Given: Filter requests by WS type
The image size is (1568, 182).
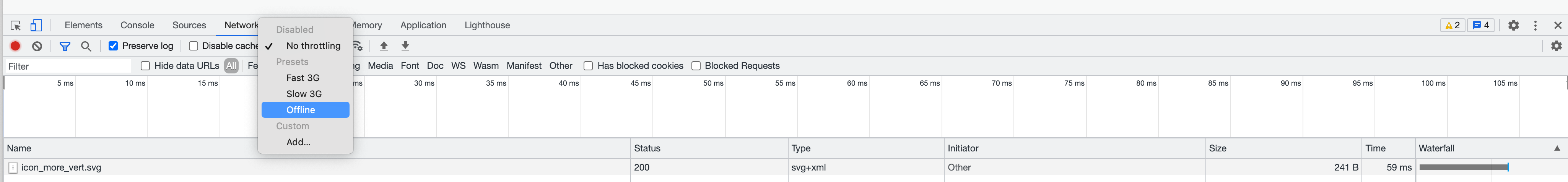Looking at the screenshot, I should 458,66.
